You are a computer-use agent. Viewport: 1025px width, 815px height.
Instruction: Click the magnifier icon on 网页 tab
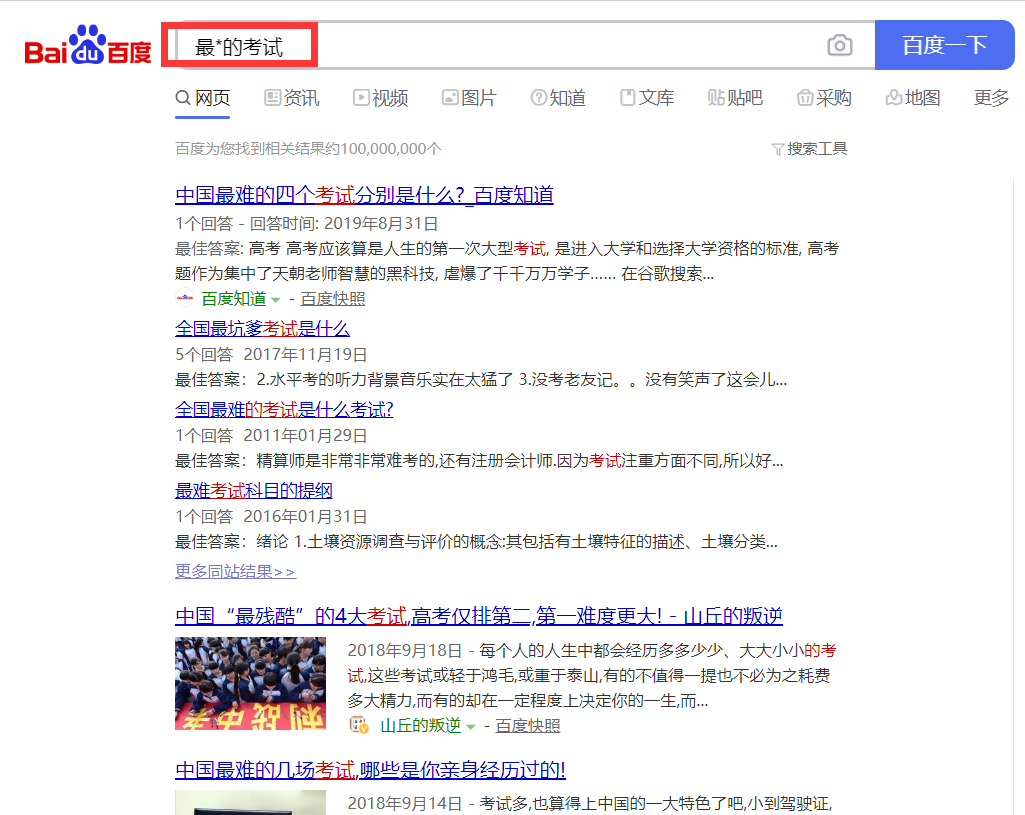click(x=183, y=98)
